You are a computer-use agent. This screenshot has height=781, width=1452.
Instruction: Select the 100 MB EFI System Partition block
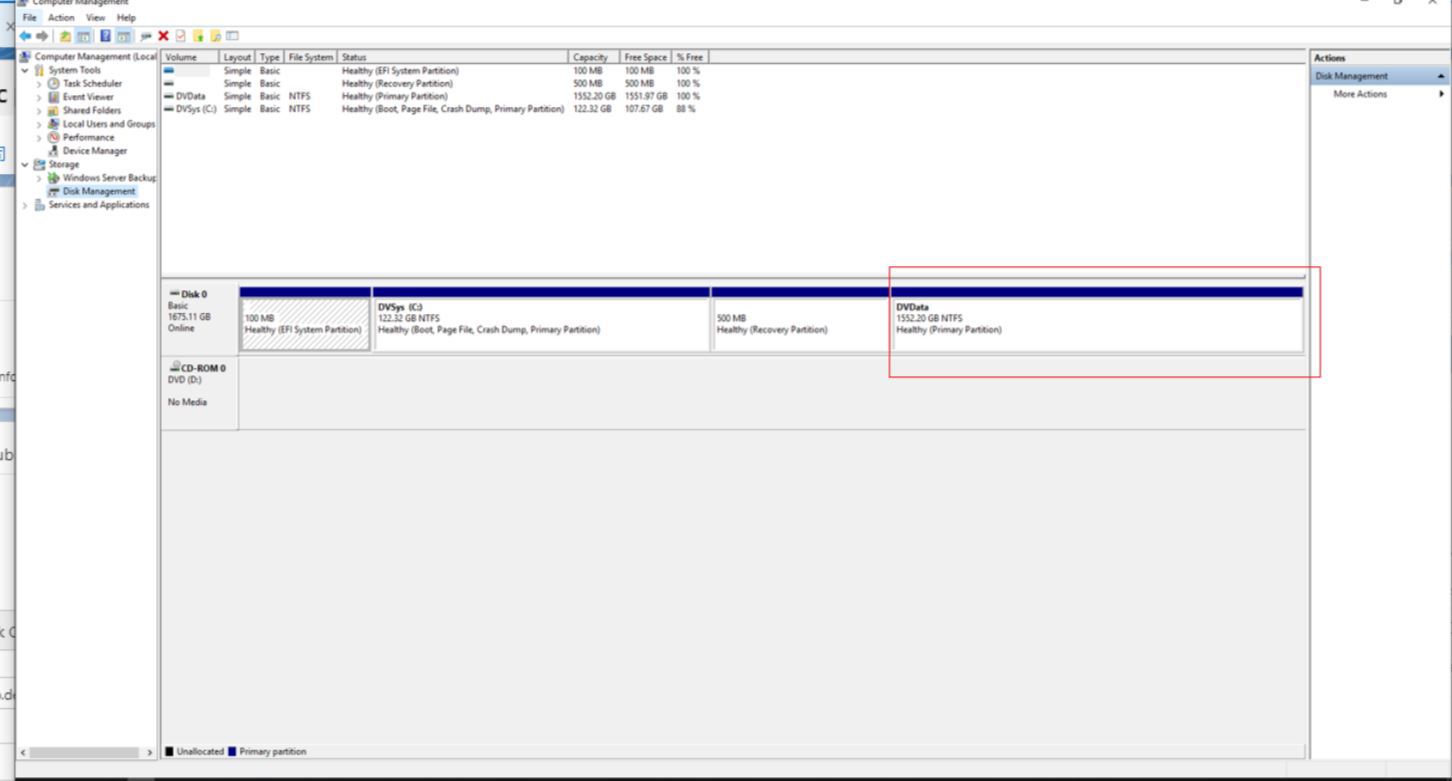[x=305, y=319]
